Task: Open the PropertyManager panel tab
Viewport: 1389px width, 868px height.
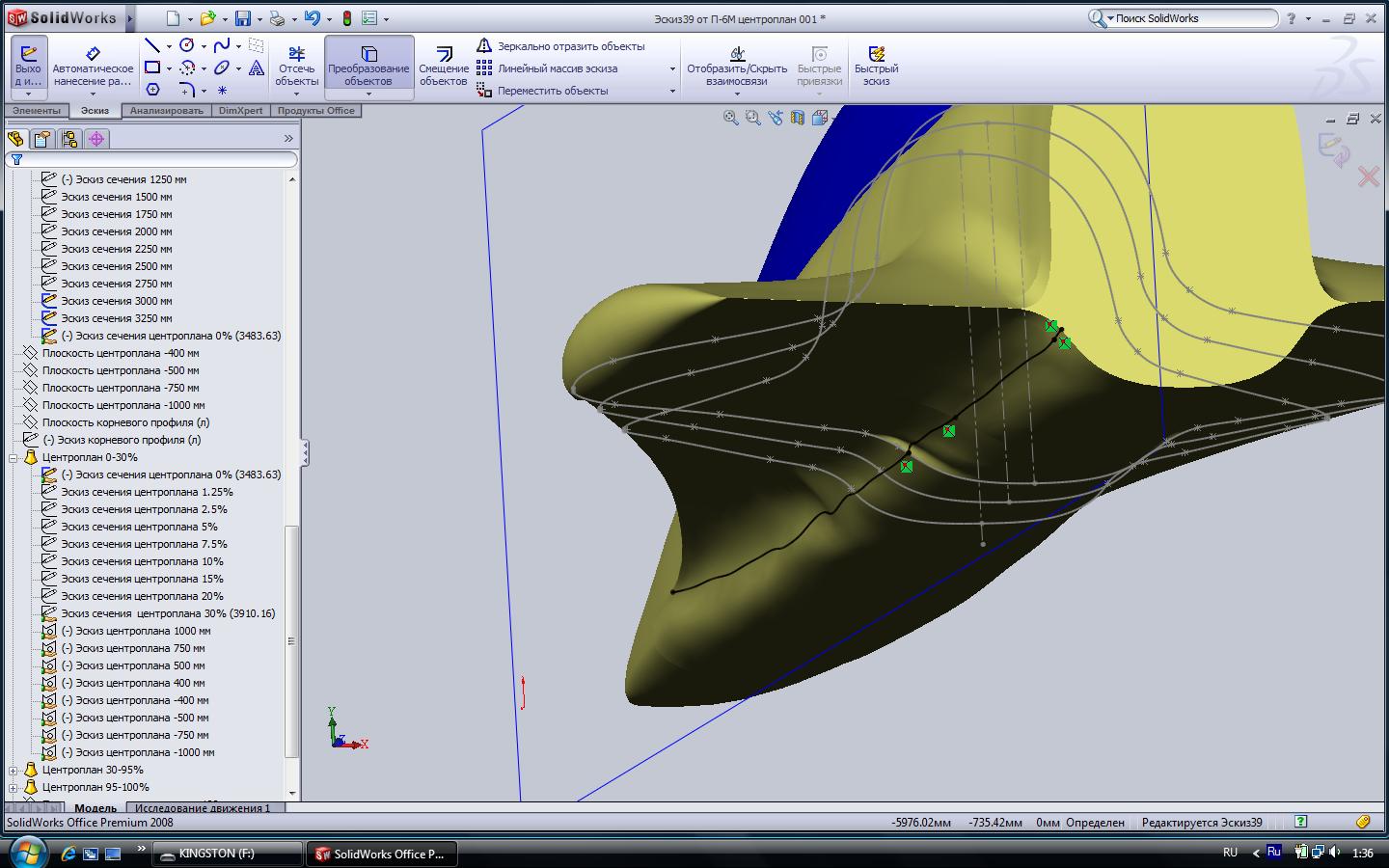Action: point(42,139)
